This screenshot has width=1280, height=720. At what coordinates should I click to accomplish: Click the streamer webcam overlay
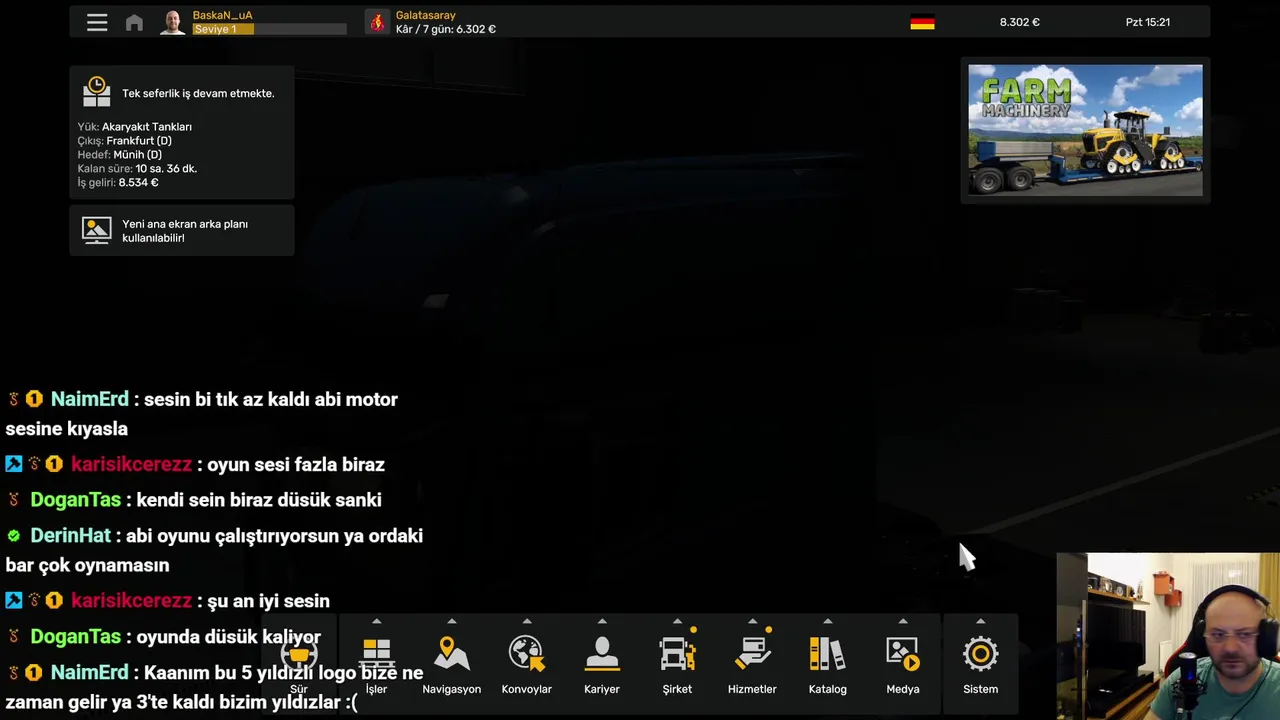[1168, 636]
